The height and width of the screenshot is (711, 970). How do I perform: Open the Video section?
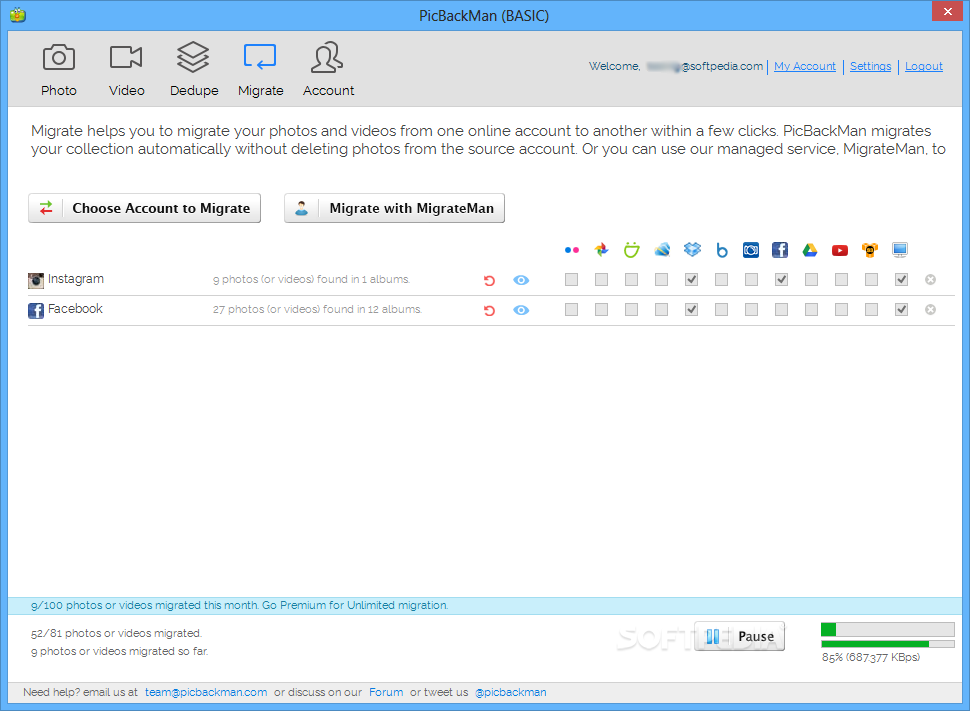point(126,69)
